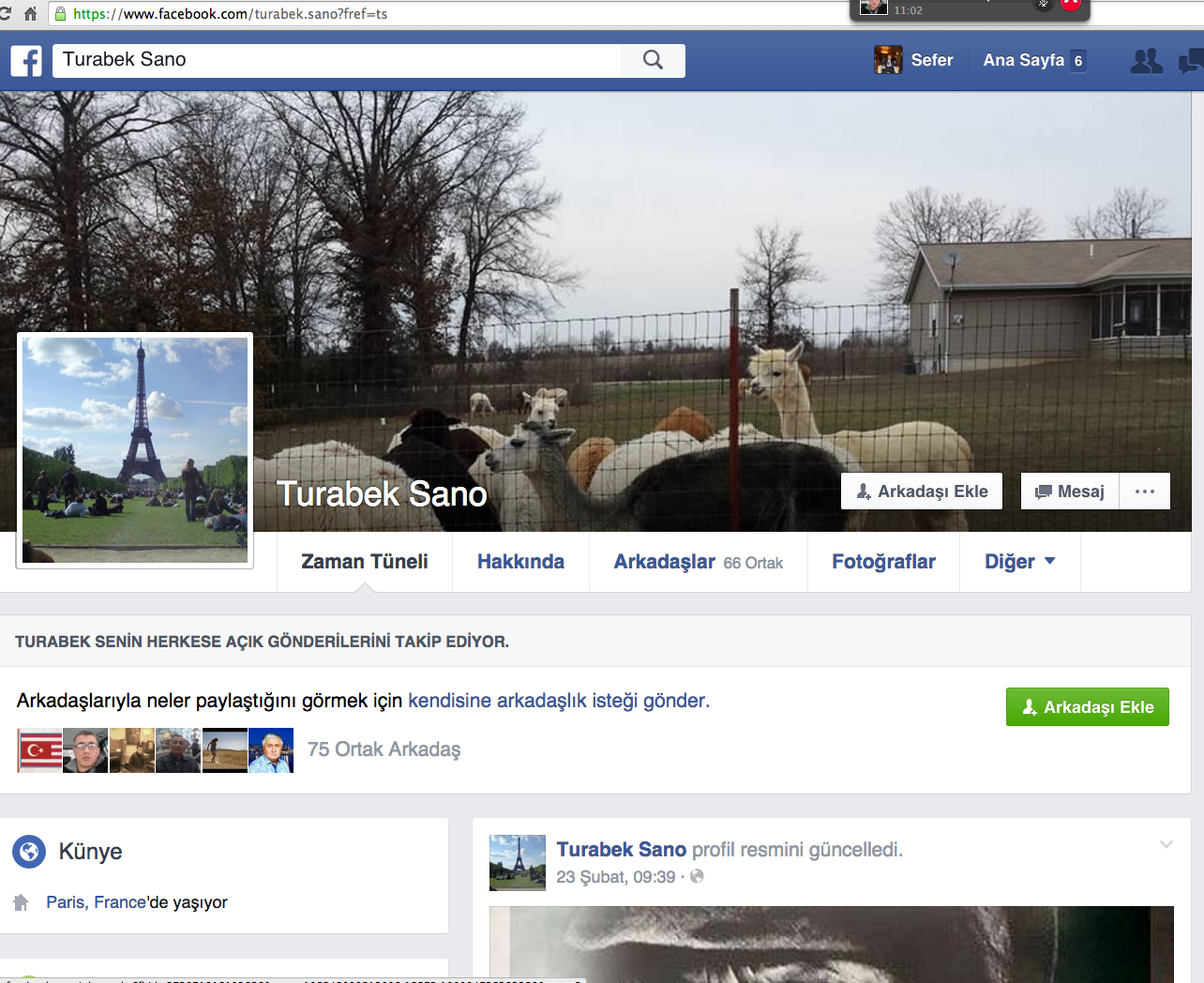The height and width of the screenshot is (983, 1204).
Task: Open the Hakkında tab
Action: tap(520, 562)
